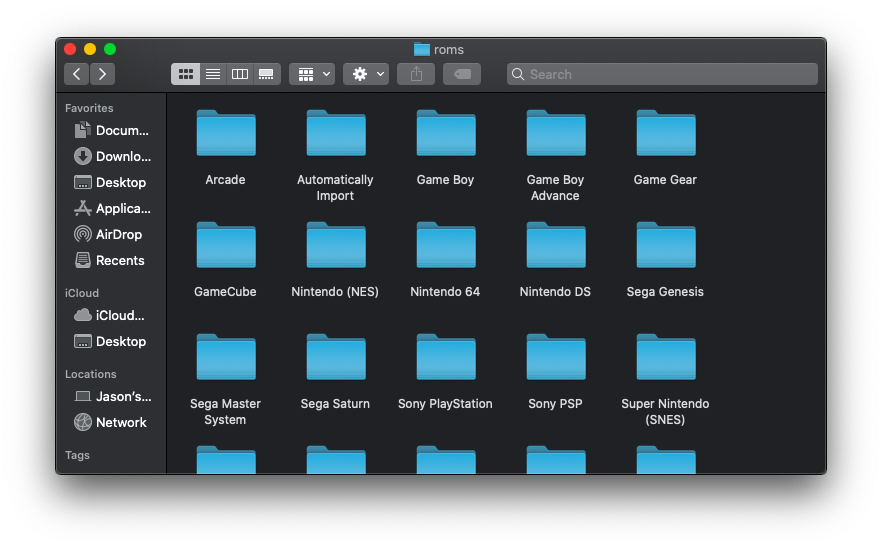
Task: Select Desktop under iCloud
Action: pyautogui.click(x=111, y=342)
